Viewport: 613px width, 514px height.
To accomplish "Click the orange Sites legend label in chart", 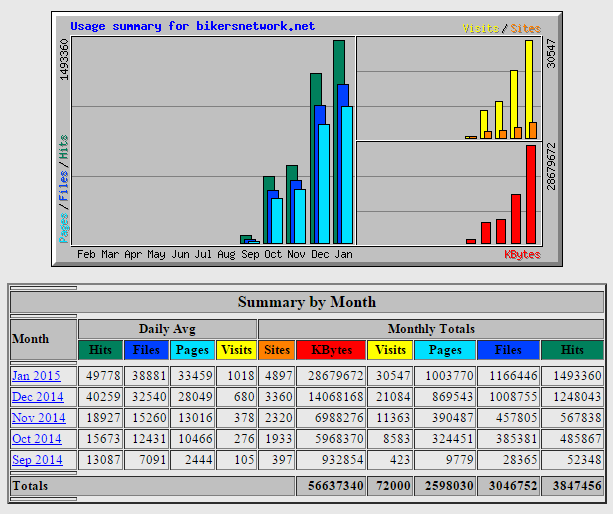I will (x=525, y=29).
